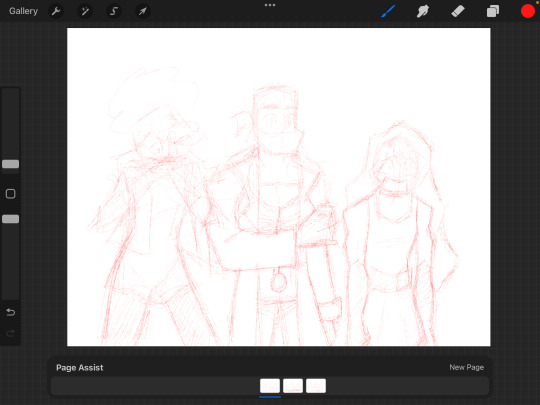The width and height of the screenshot is (540, 405).
Task: Activate the Transform arrow tool
Action: tap(142, 11)
